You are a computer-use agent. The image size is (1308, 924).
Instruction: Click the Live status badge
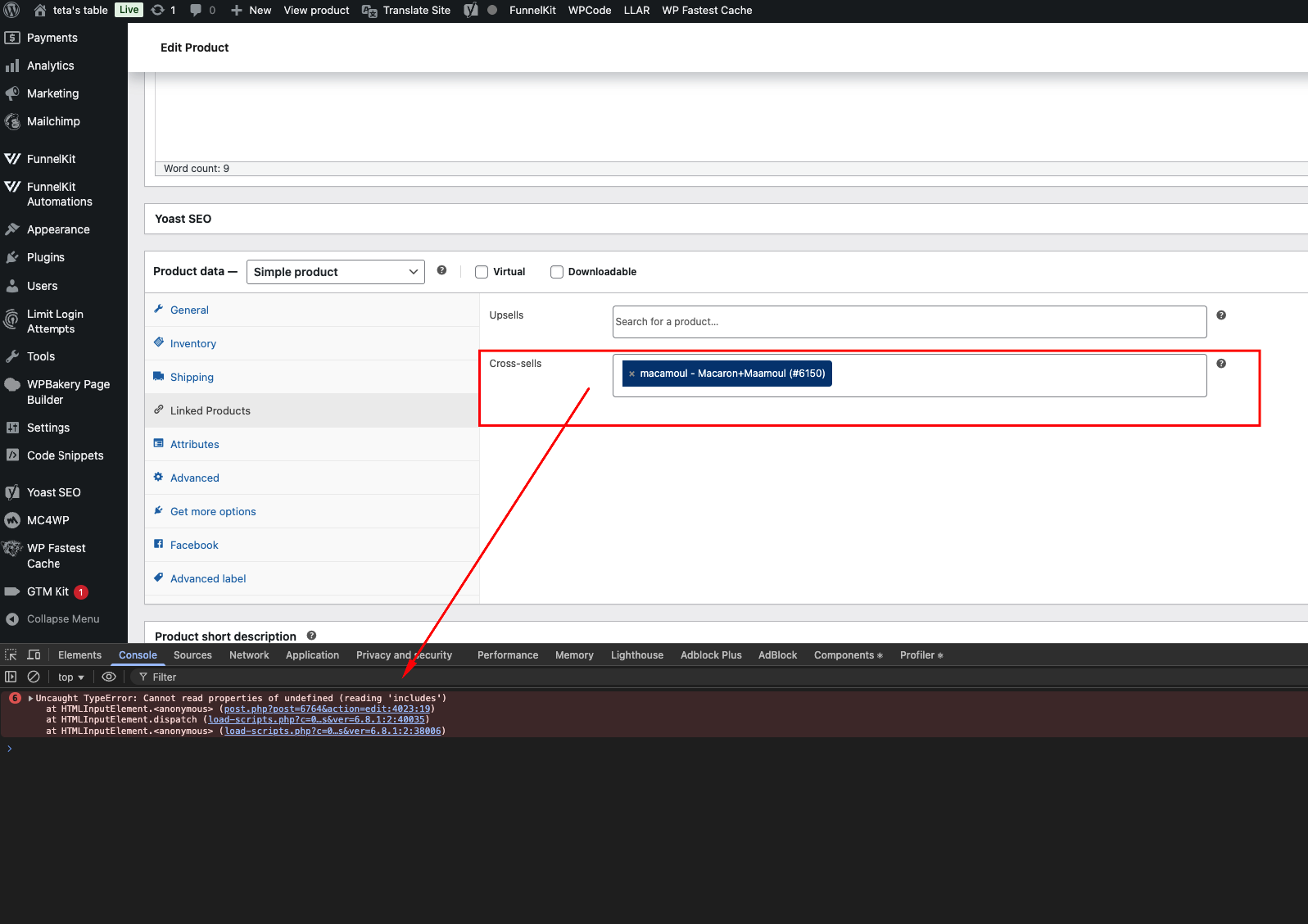(129, 10)
